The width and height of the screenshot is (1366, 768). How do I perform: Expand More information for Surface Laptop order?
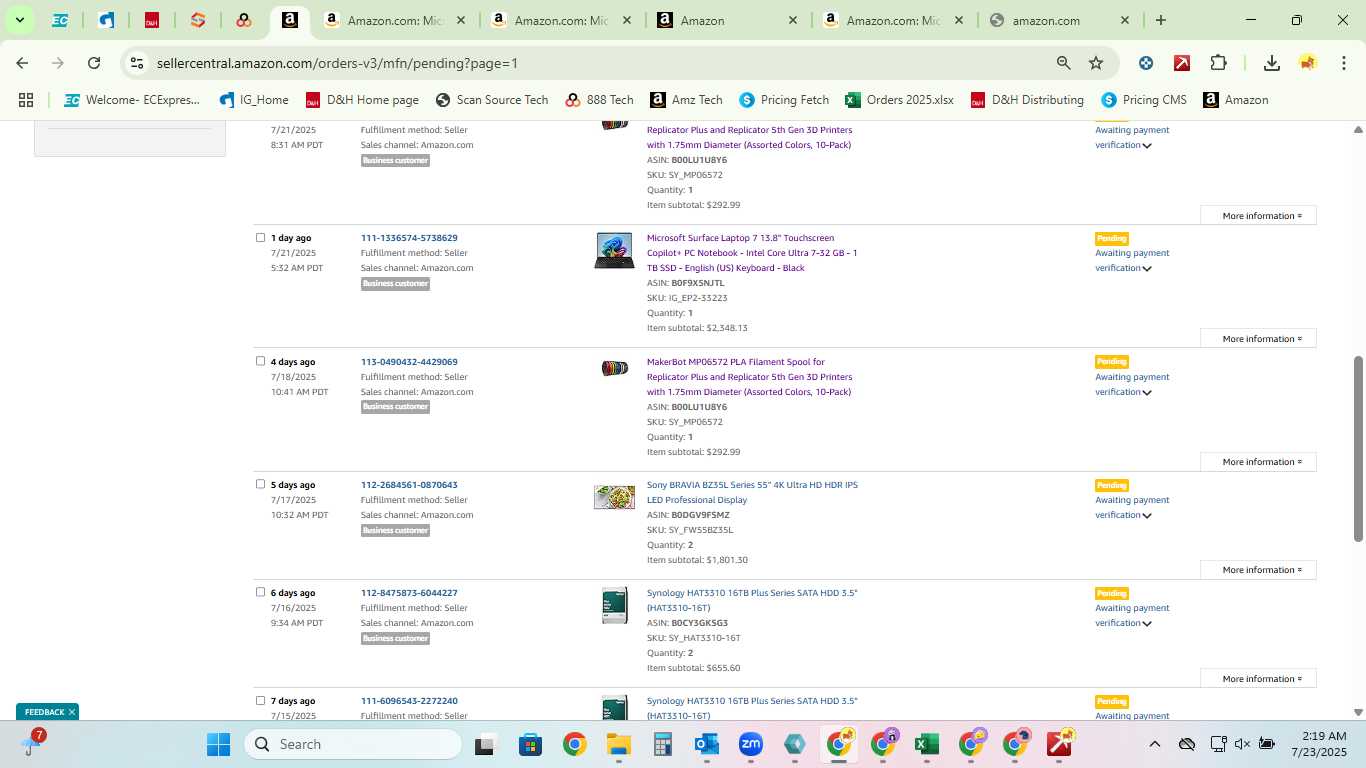[1259, 339]
